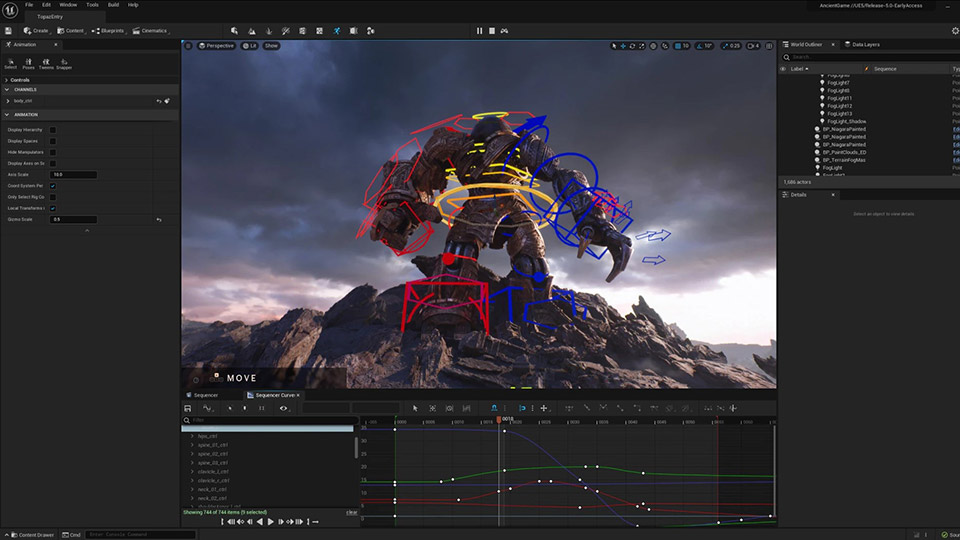Toggle grid snapping value 10

point(682,46)
